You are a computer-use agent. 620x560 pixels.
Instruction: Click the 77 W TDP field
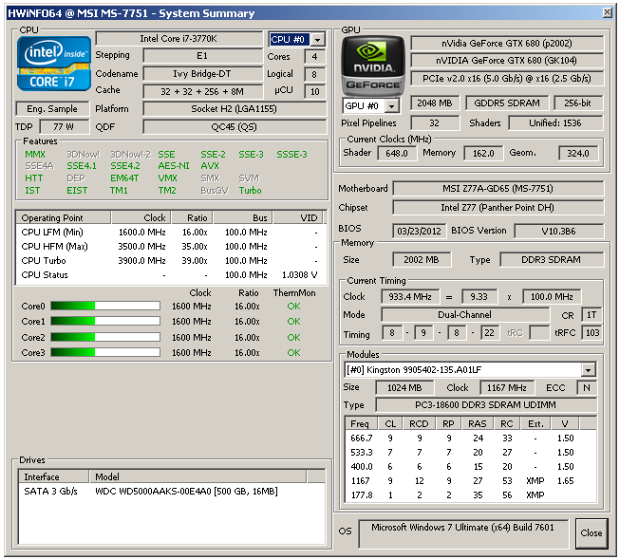(64, 127)
